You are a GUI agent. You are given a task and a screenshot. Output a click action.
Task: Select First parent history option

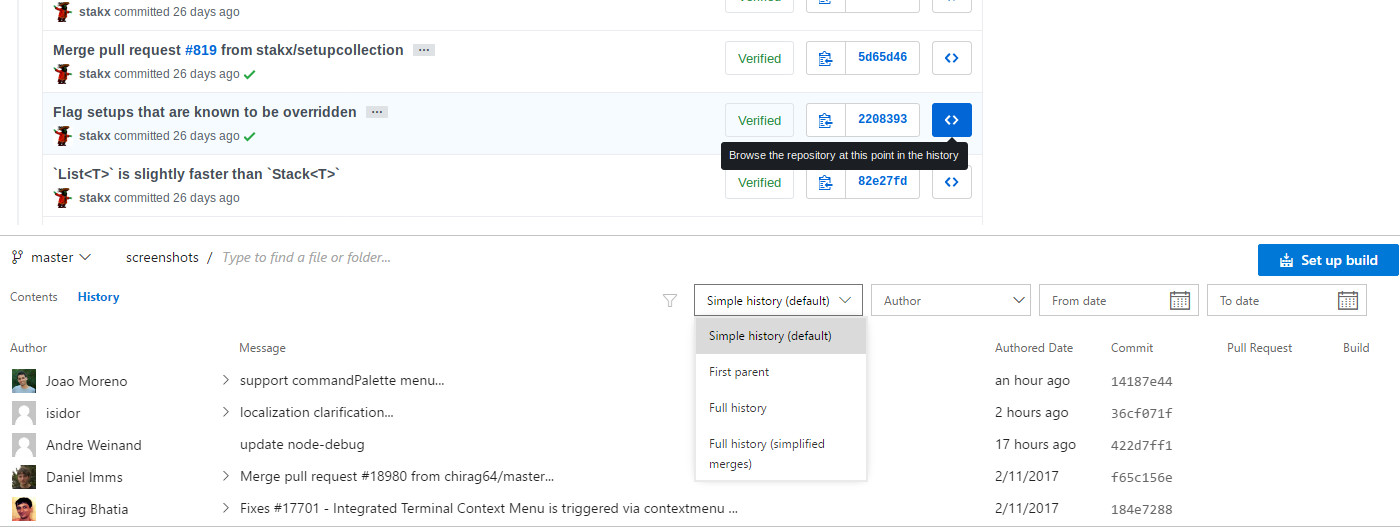[x=739, y=372]
